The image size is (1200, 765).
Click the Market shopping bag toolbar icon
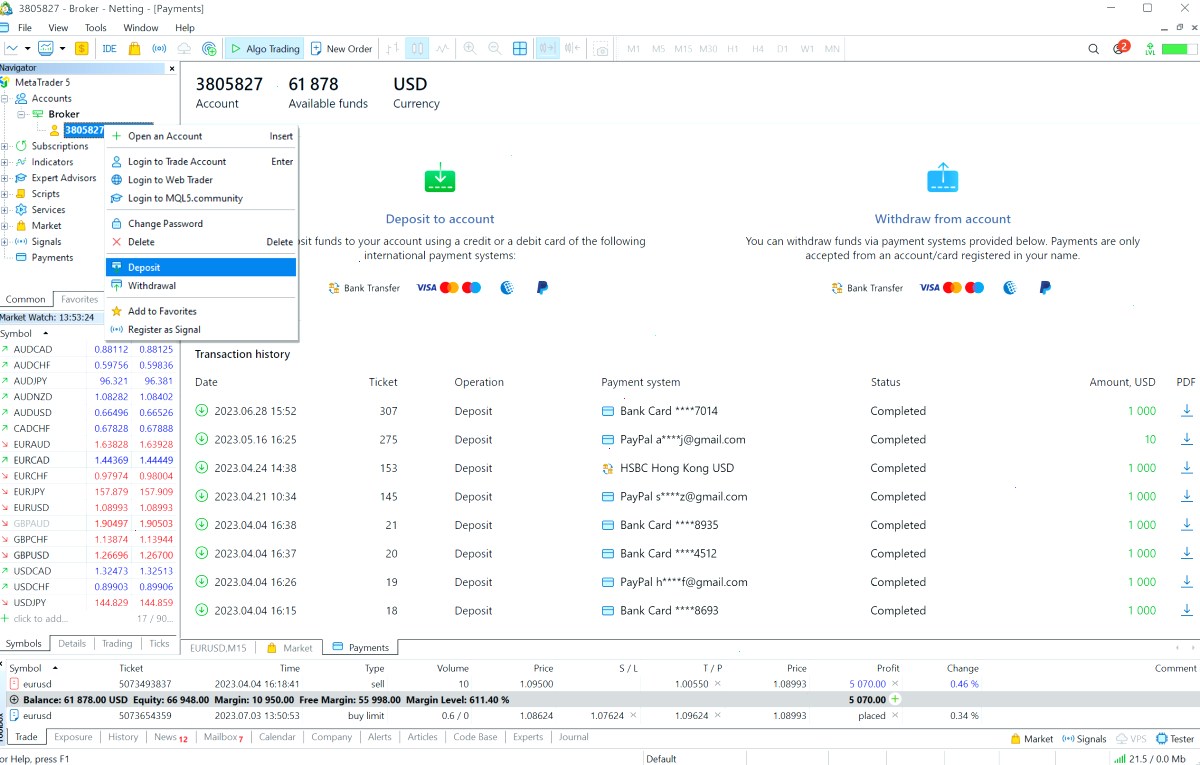[x=134, y=48]
